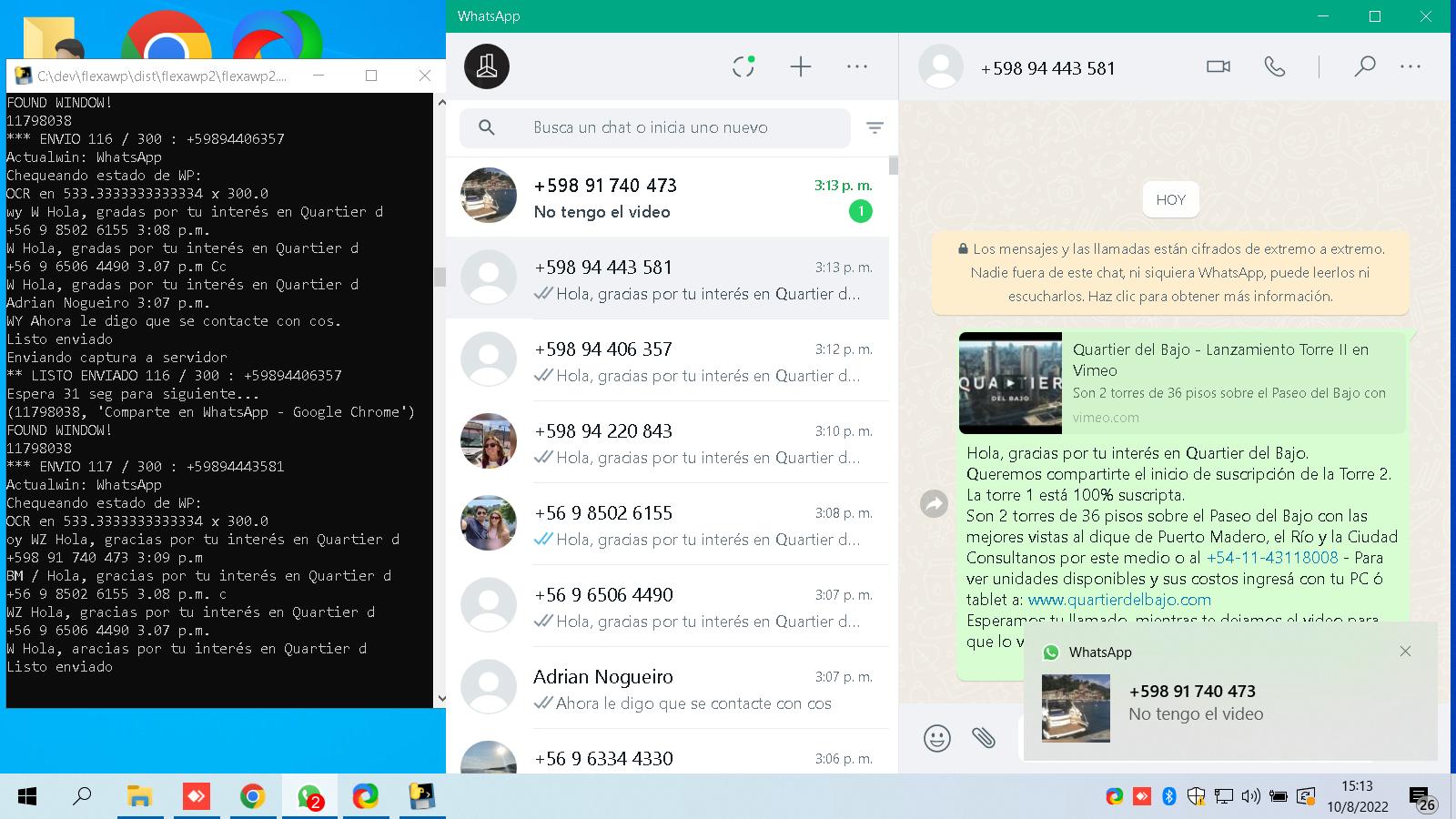The width and height of the screenshot is (1456, 819).
Task: Click the vimeo.com source link in the preview
Action: pyautogui.click(x=1106, y=418)
